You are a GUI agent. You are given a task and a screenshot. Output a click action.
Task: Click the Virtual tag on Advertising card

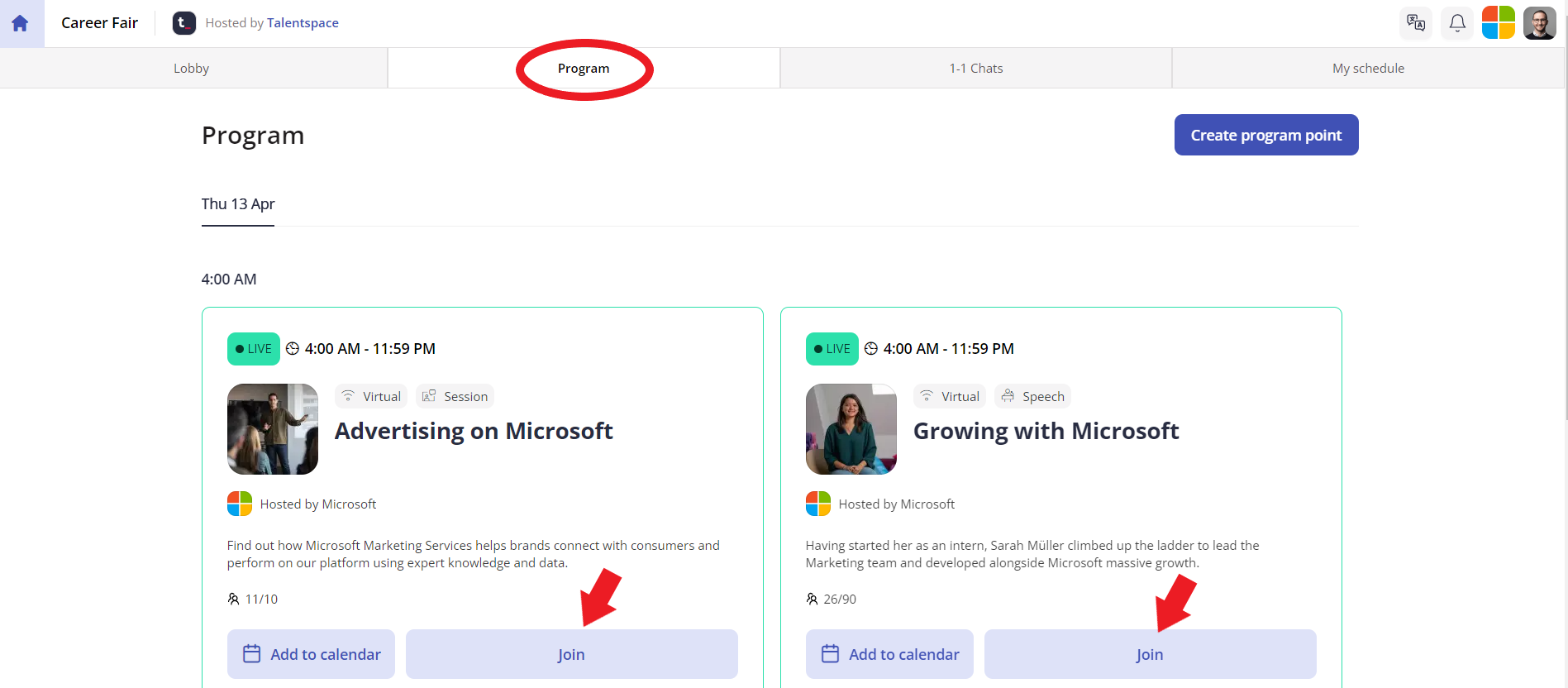(371, 397)
